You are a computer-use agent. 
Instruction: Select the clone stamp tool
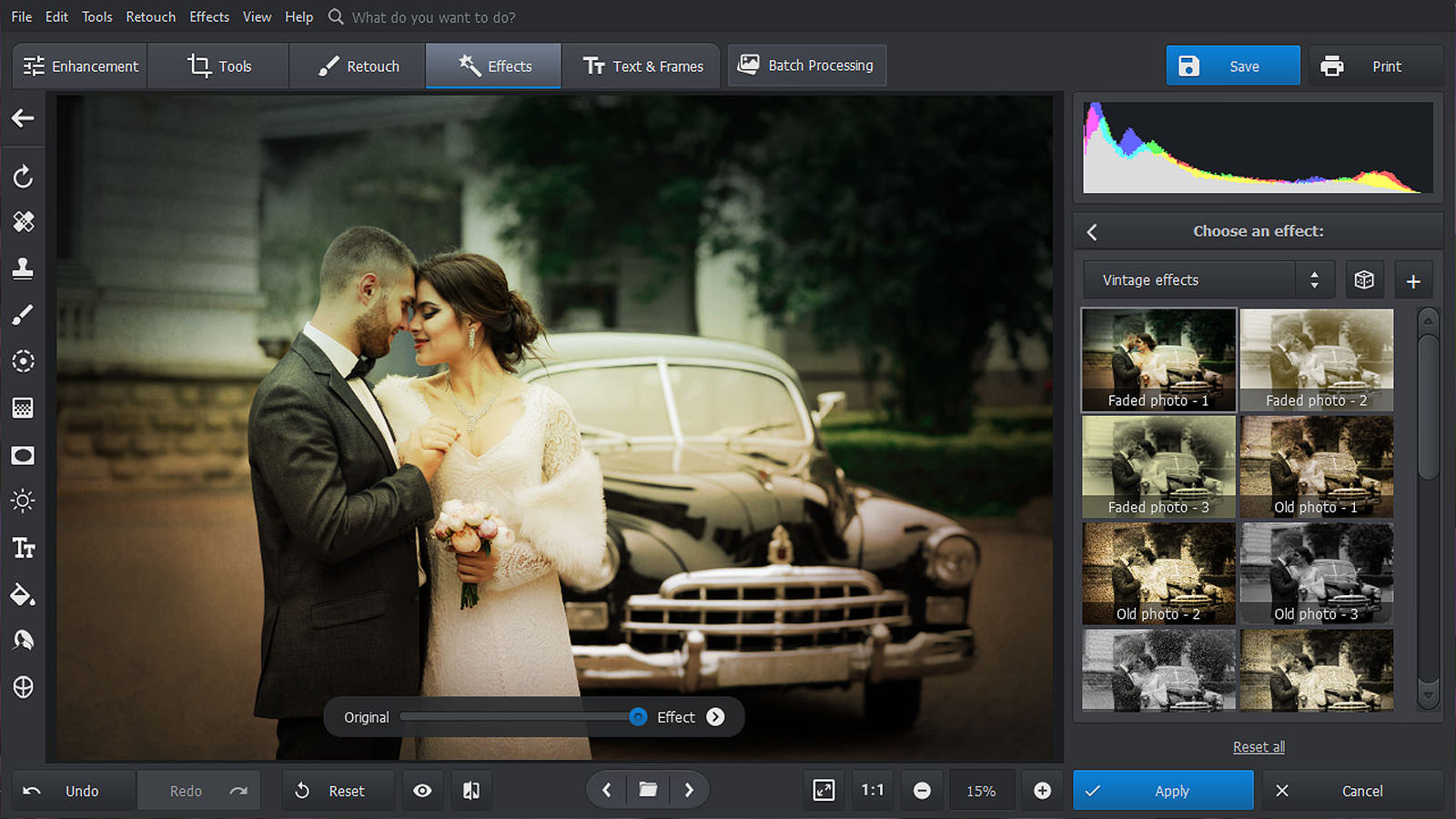click(x=23, y=268)
